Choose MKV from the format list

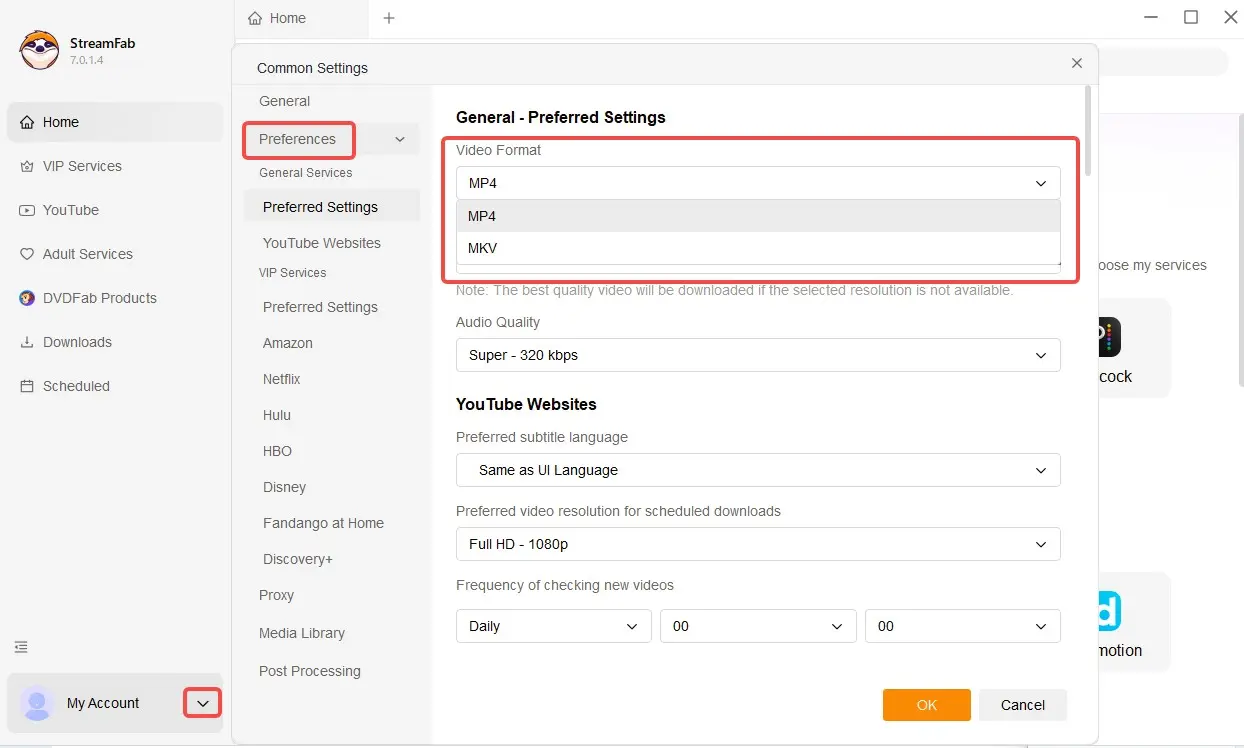(x=758, y=248)
